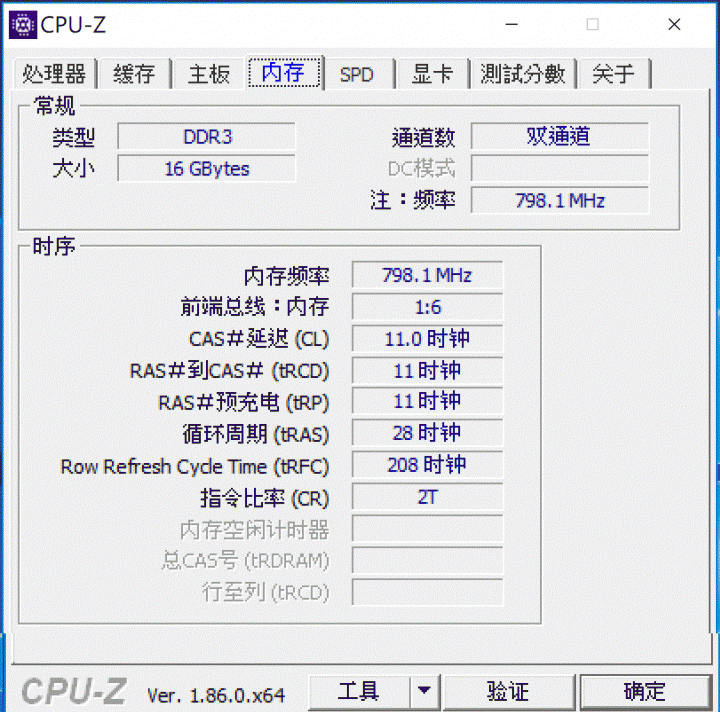Click the tRFC 208 时钟 value

[428, 465]
